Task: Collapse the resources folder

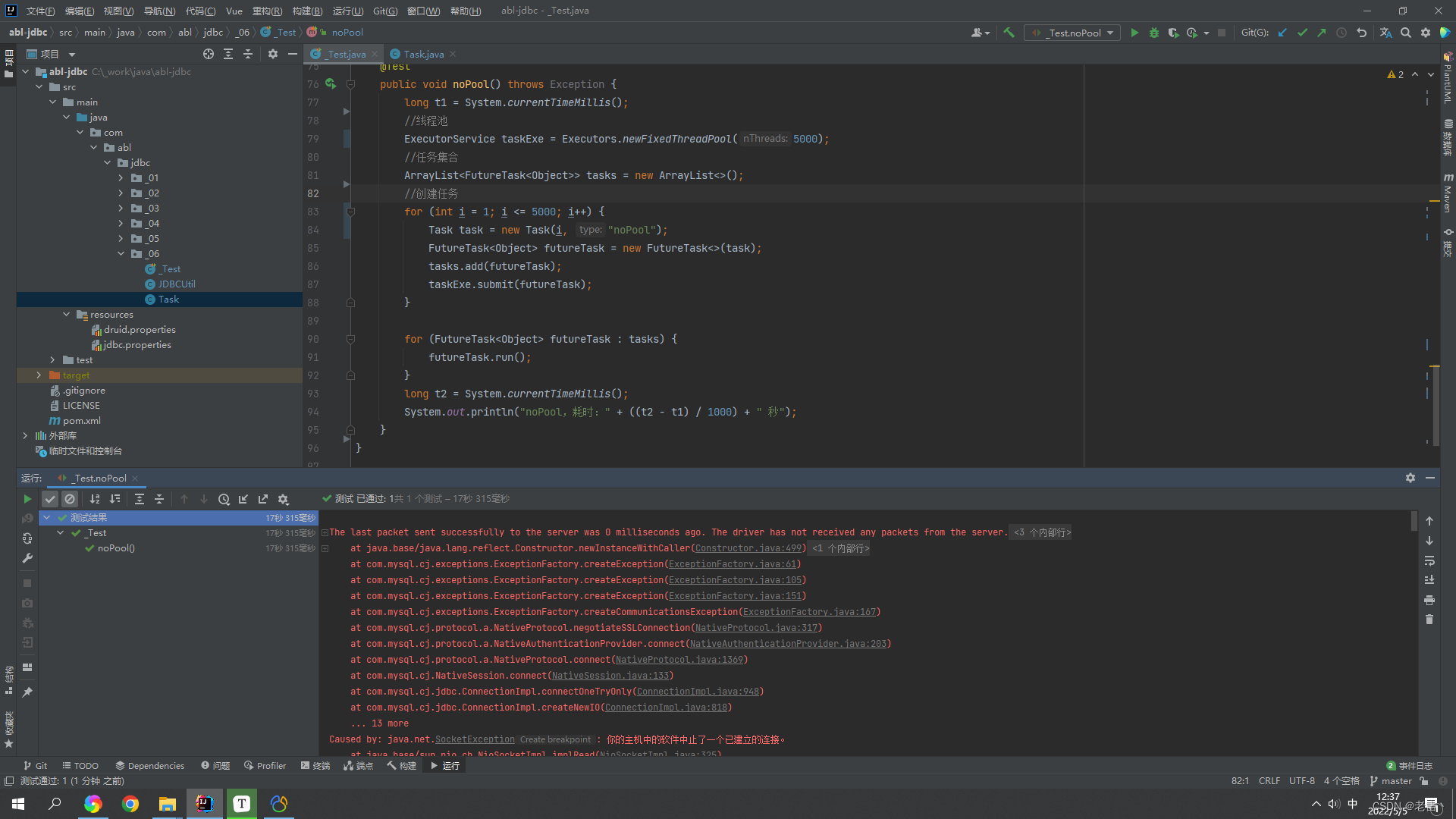Action: pyautogui.click(x=66, y=314)
